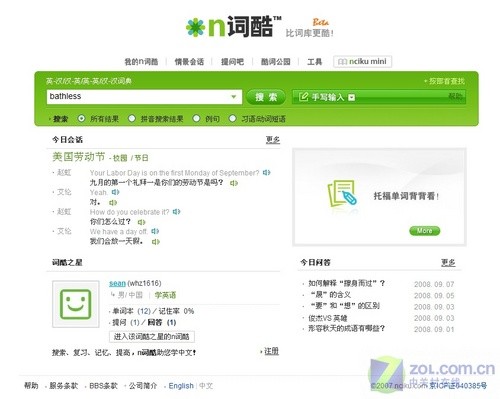500x399 pixels.
Task: Open 酷词公园 menu item
Action: tap(275, 62)
